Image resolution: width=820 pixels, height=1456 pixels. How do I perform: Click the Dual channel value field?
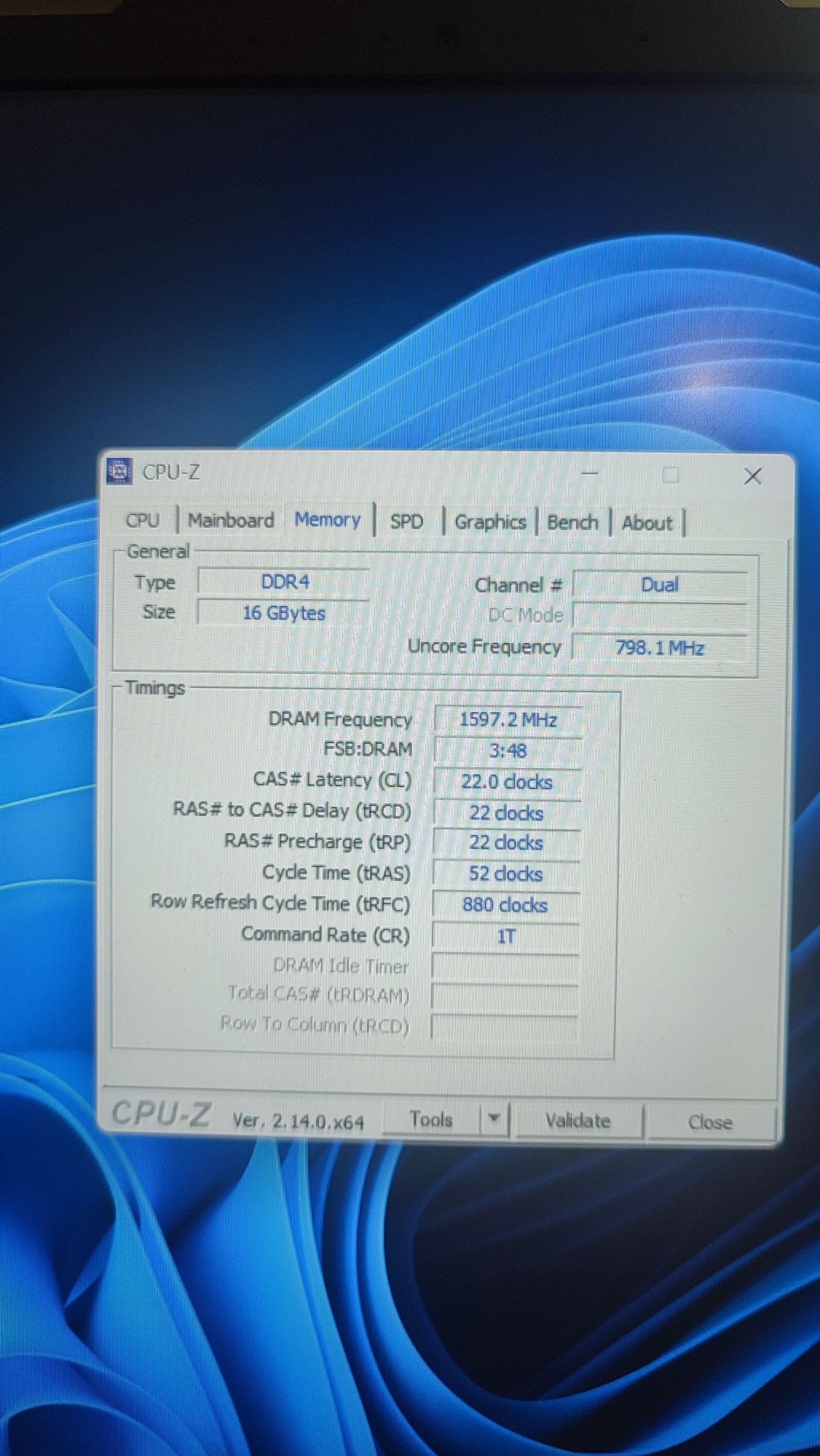pyautogui.click(x=660, y=585)
